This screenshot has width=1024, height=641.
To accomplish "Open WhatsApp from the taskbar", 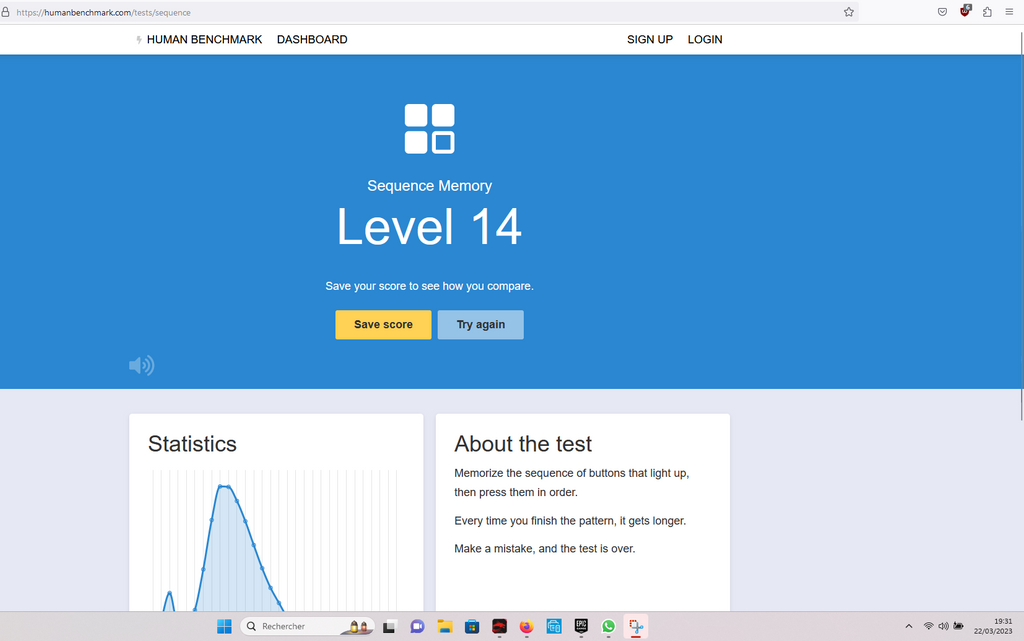I will tap(608, 626).
